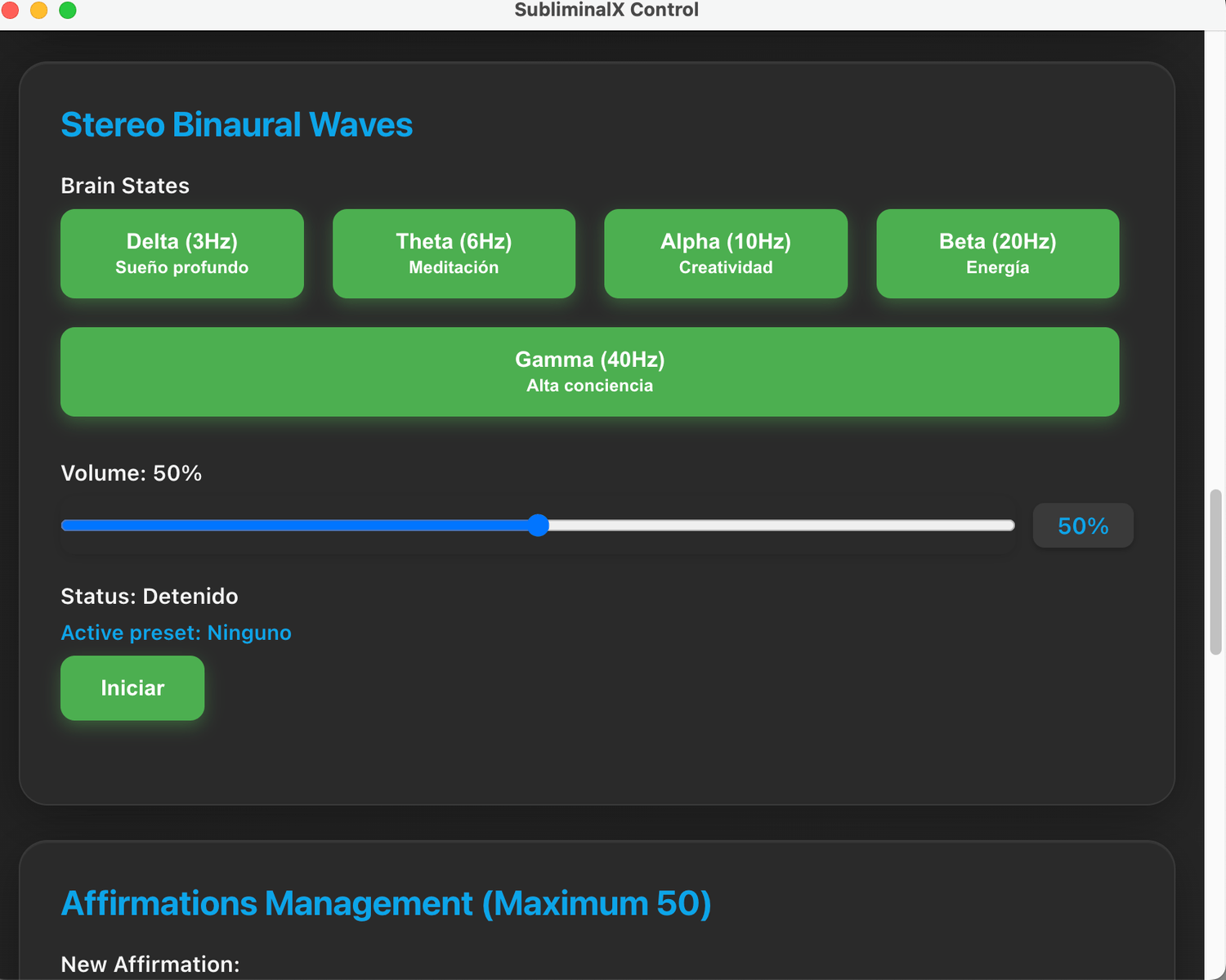1226x980 pixels.
Task: Click the Active preset: Ninguno text
Action: (x=176, y=633)
